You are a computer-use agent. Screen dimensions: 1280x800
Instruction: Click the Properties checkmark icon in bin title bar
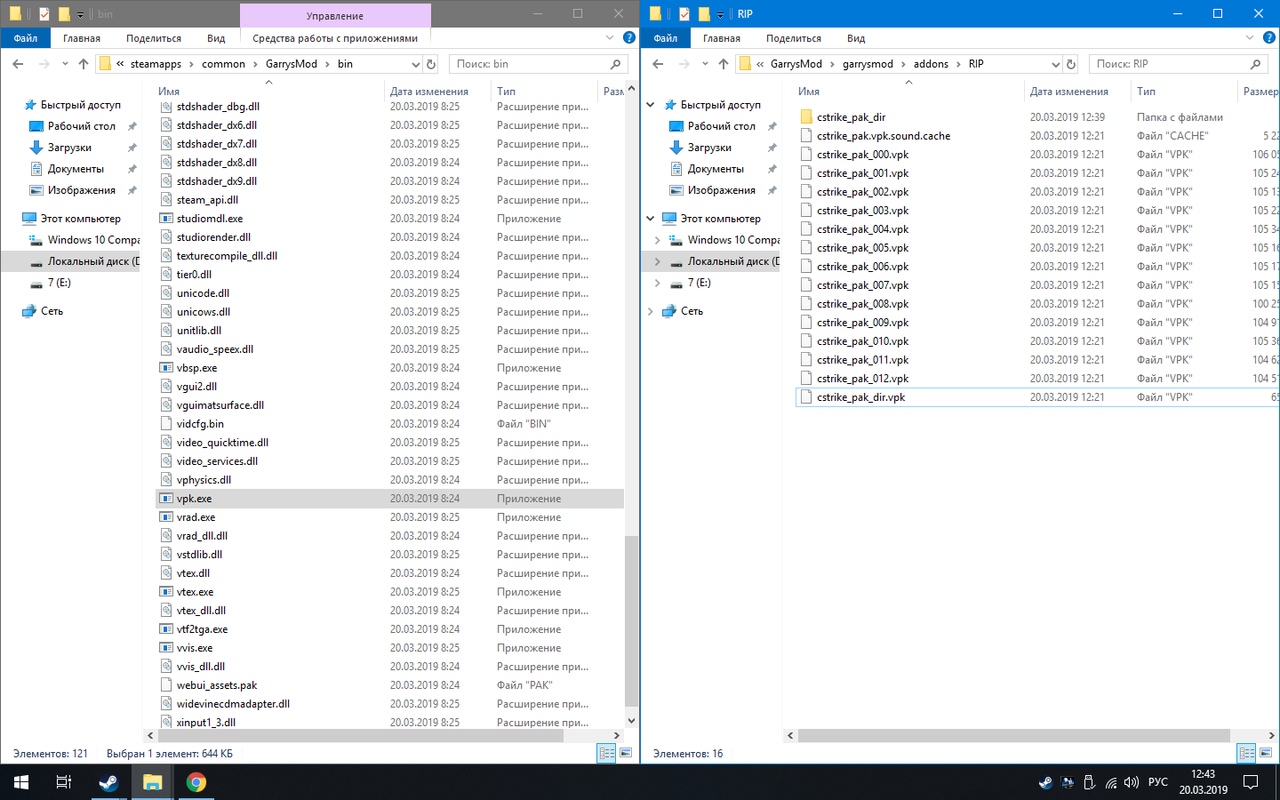(44, 14)
